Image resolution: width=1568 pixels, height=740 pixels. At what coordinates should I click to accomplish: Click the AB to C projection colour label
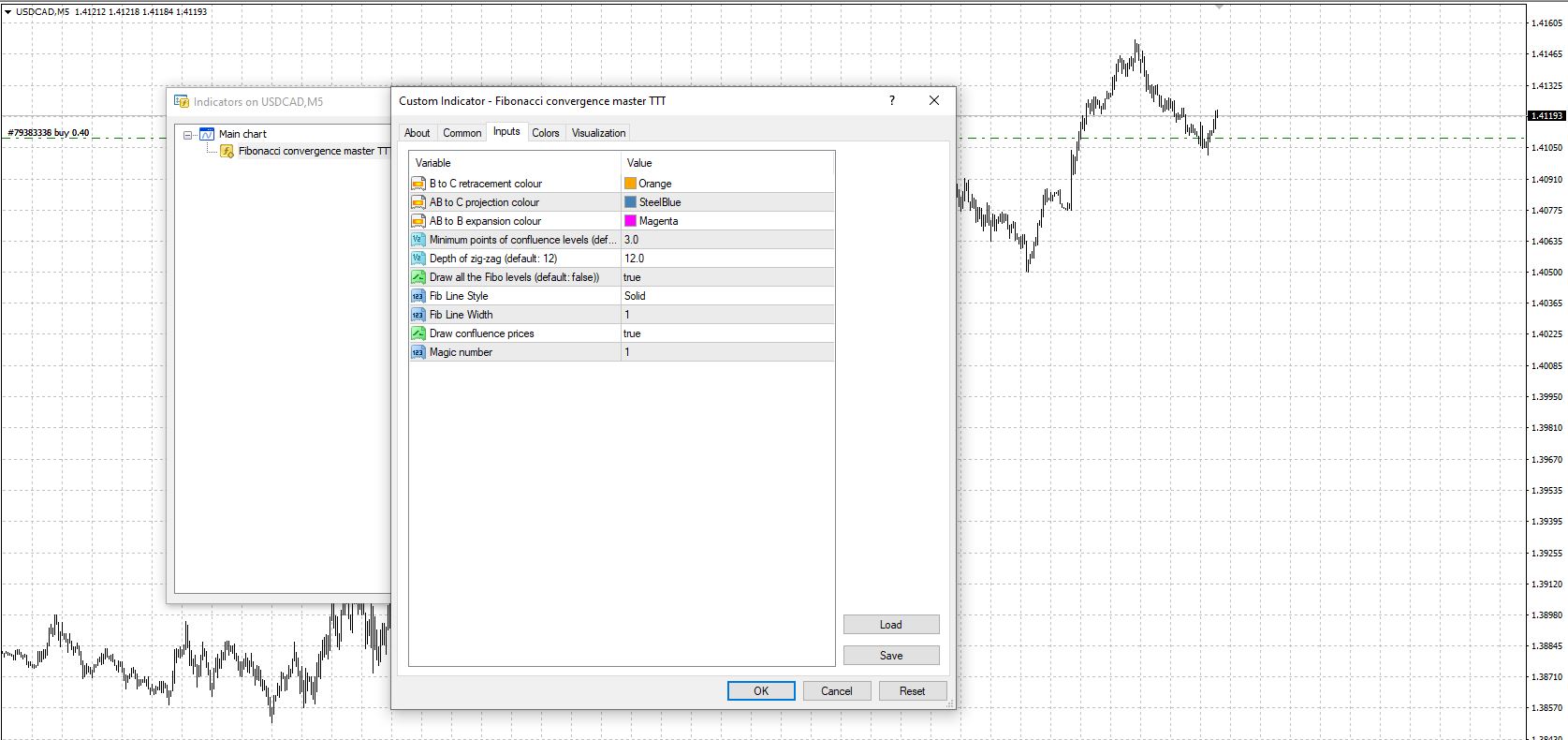484,202
